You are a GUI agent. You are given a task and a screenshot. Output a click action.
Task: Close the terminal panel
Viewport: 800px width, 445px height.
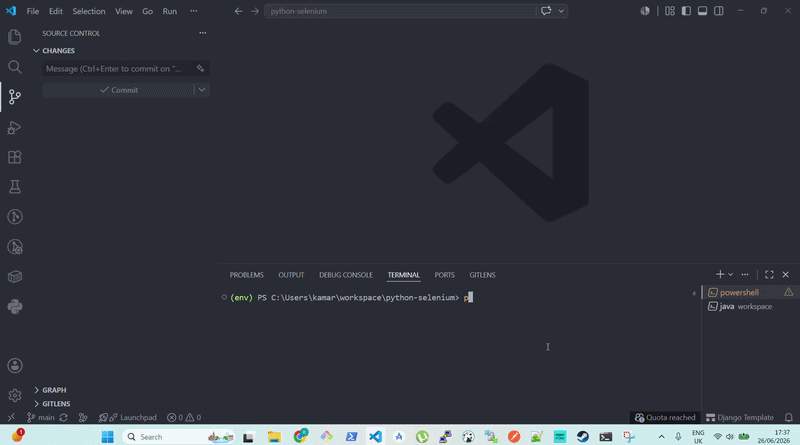point(786,275)
